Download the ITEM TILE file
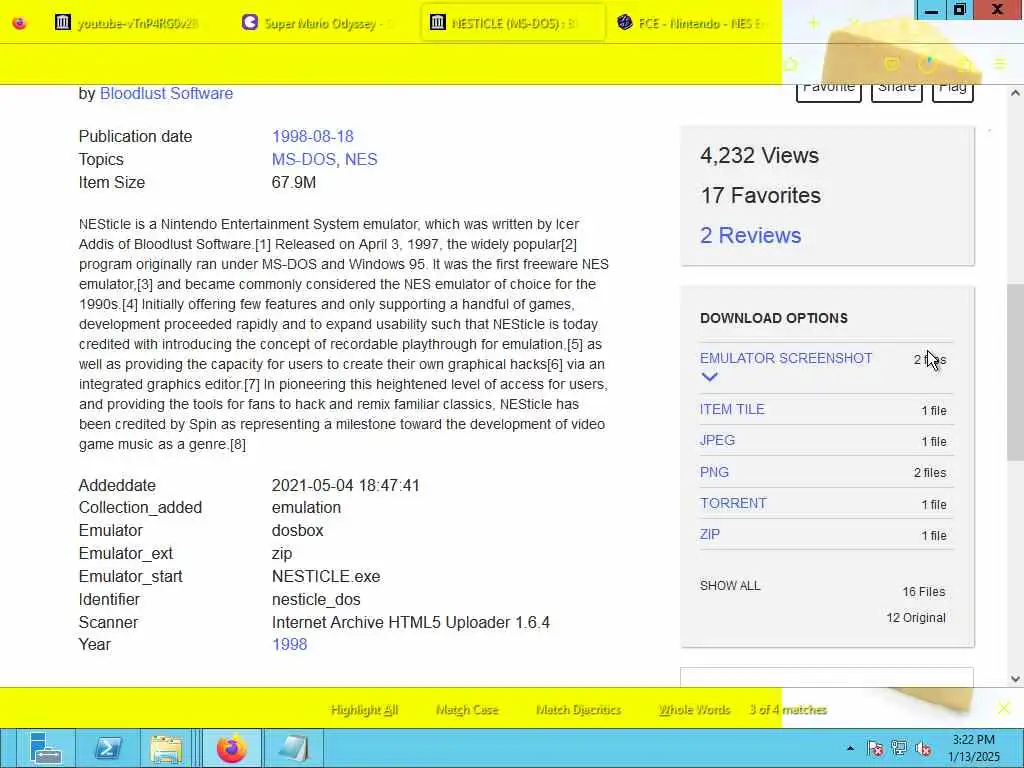 [x=732, y=409]
